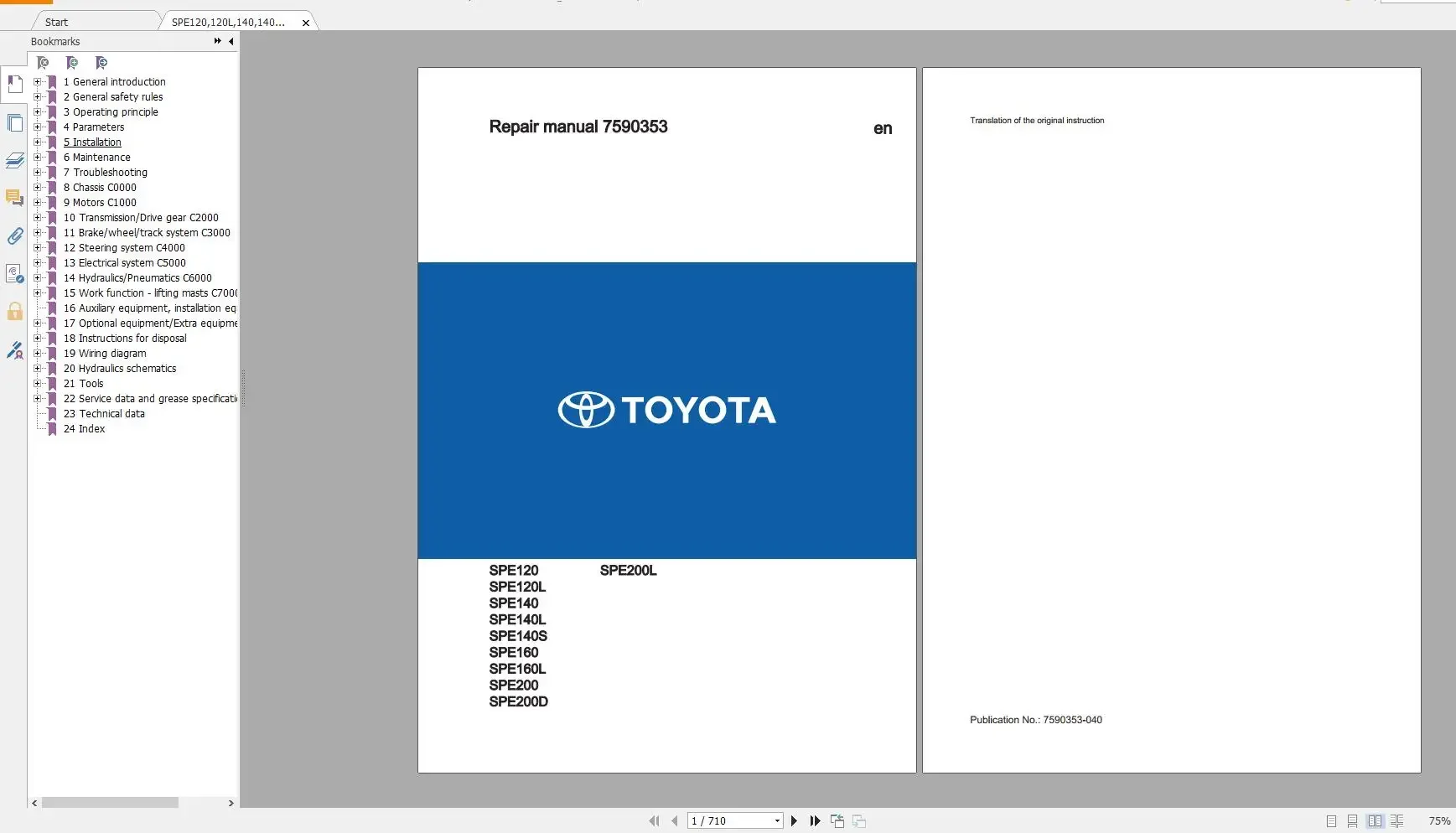Select 23 Technical data bookmark
This screenshot has height=833, width=1456.
tap(104, 414)
